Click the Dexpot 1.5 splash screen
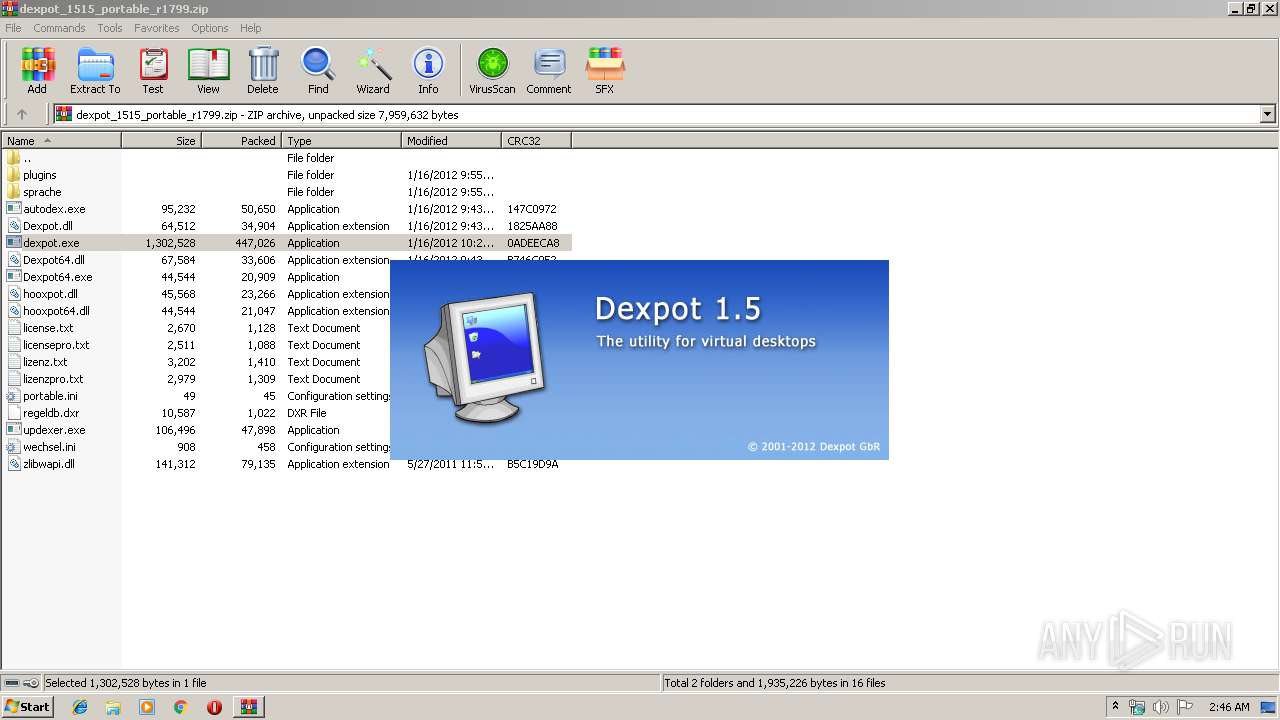Screen dimensions: 1280x720 639,360
